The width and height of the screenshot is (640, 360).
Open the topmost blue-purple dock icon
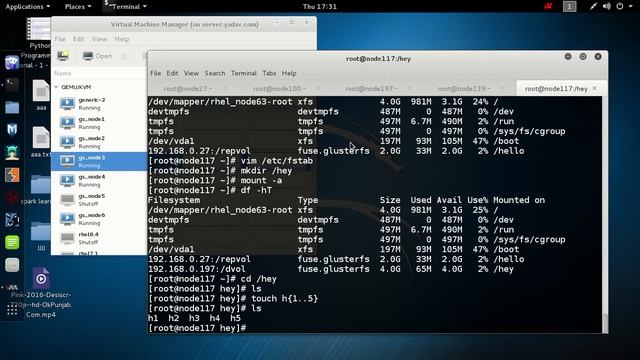click(x=12, y=62)
